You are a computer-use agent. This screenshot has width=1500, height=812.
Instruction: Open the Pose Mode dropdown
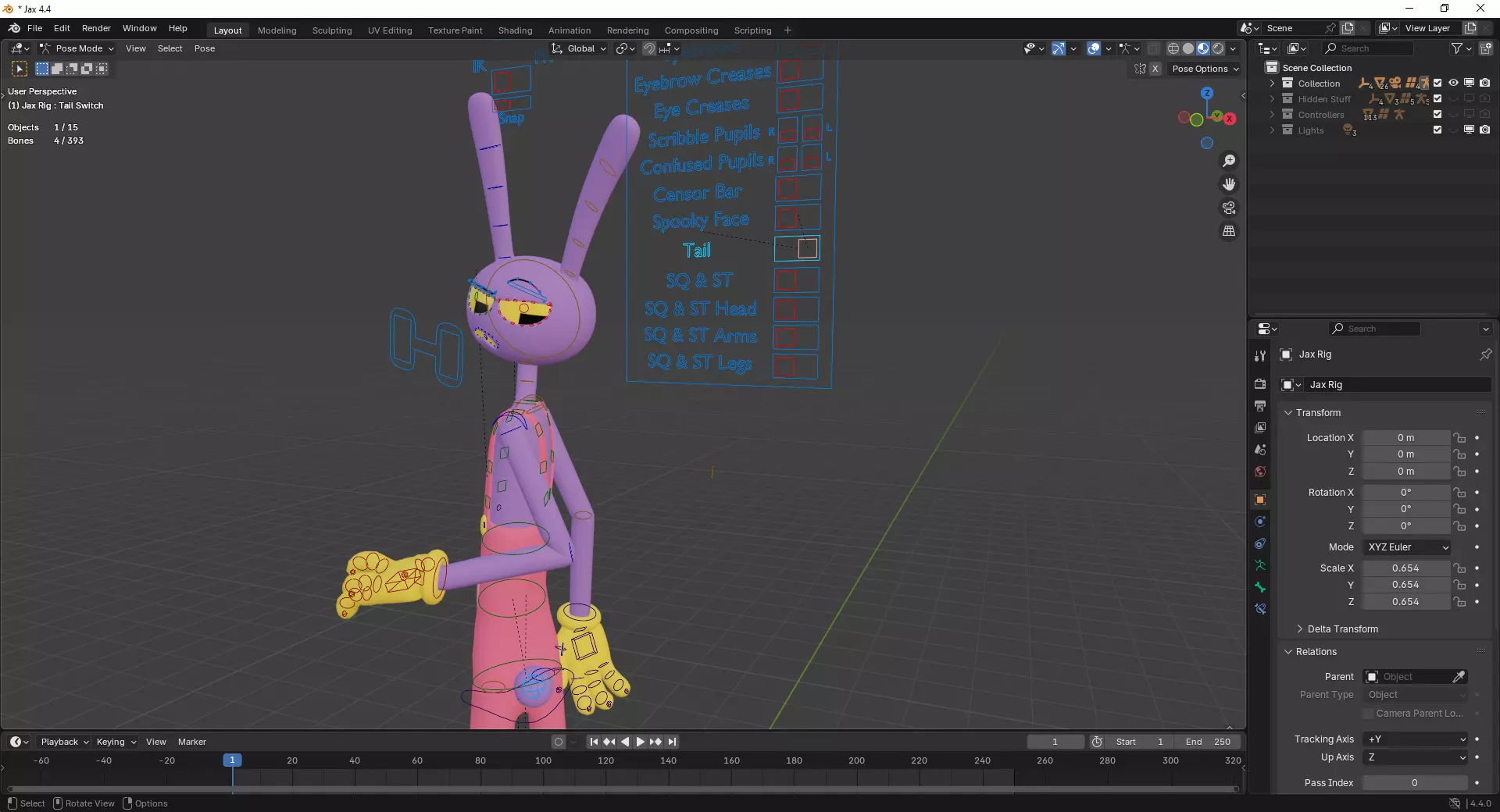click(x=77, y=48)
